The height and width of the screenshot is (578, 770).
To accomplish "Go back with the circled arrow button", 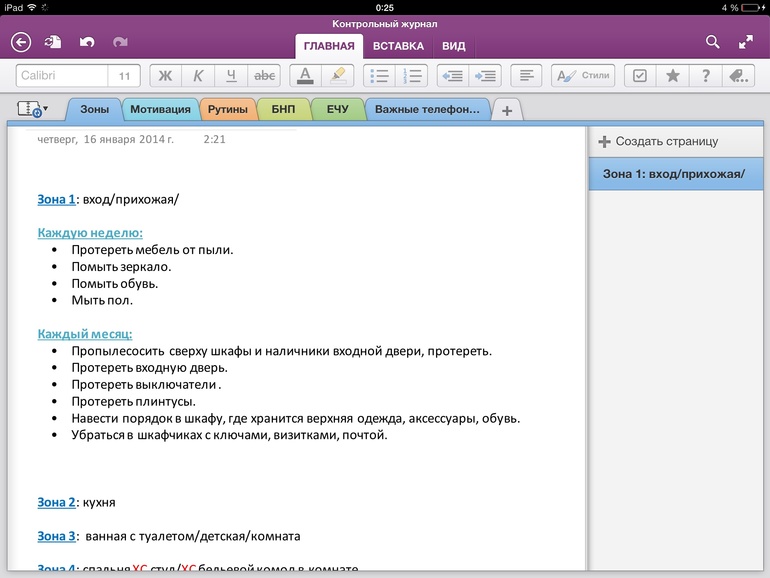I will coord(21,42).
